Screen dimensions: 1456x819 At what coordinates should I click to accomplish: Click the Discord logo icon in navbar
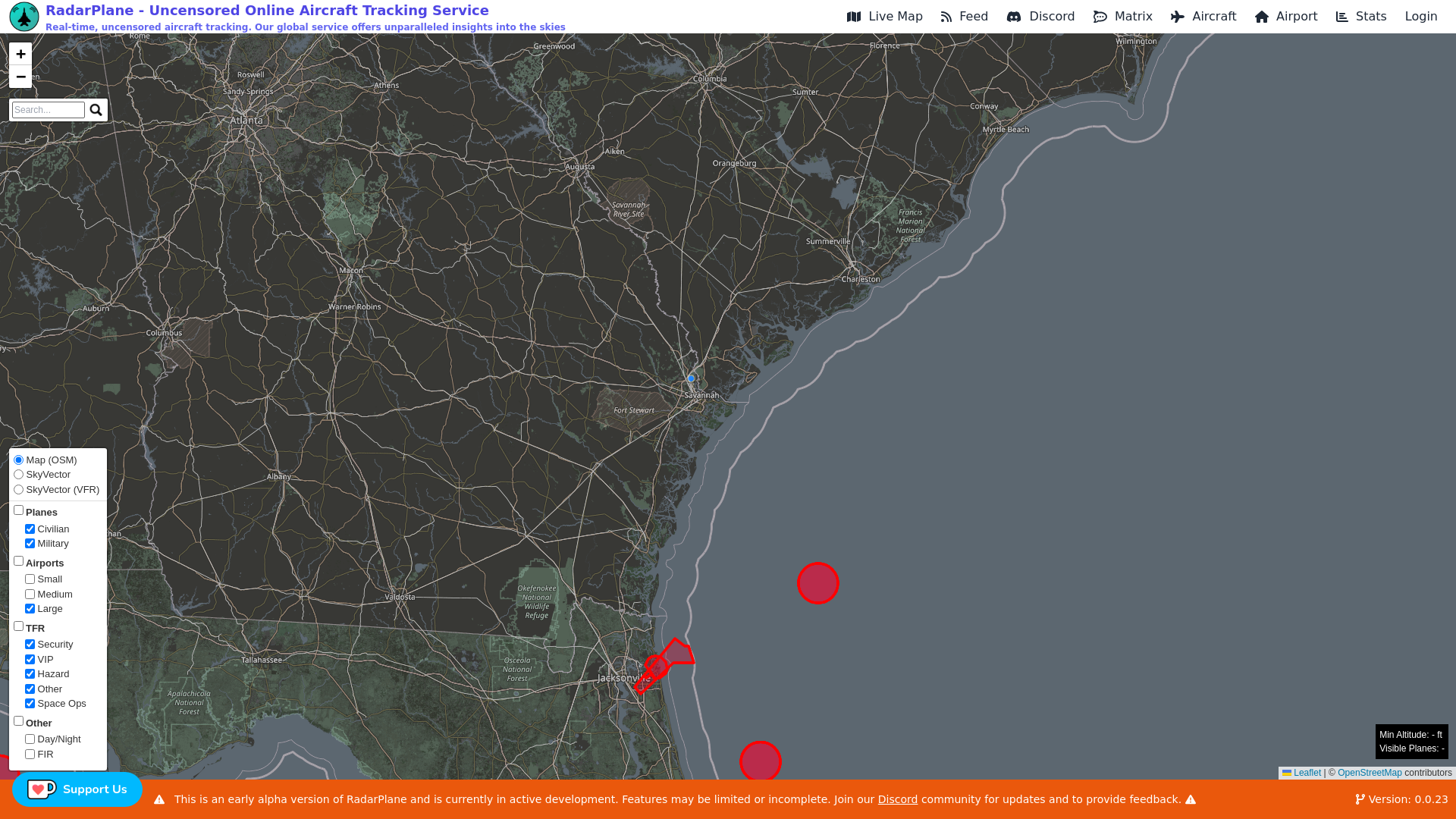tap(1014, 17)
